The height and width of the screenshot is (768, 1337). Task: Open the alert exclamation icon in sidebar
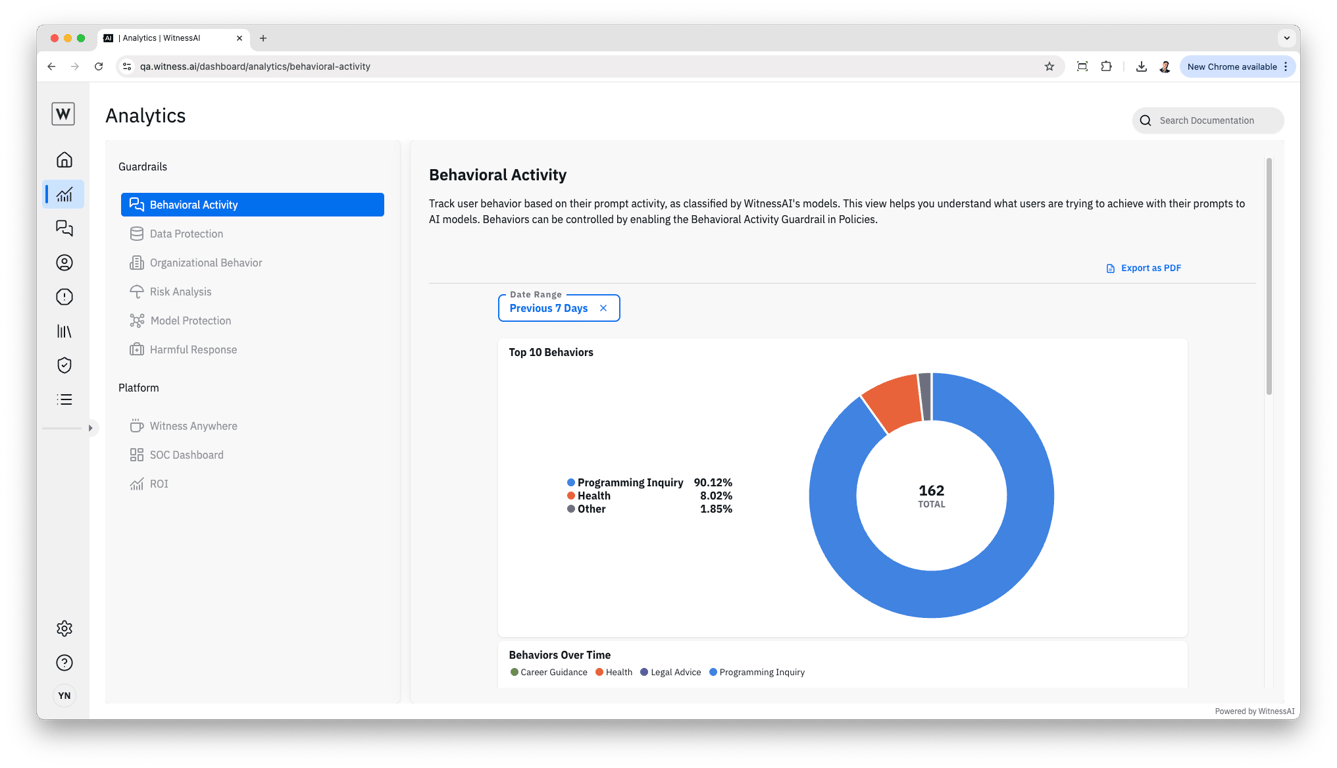pyautogui.click(x=64, y=297)
